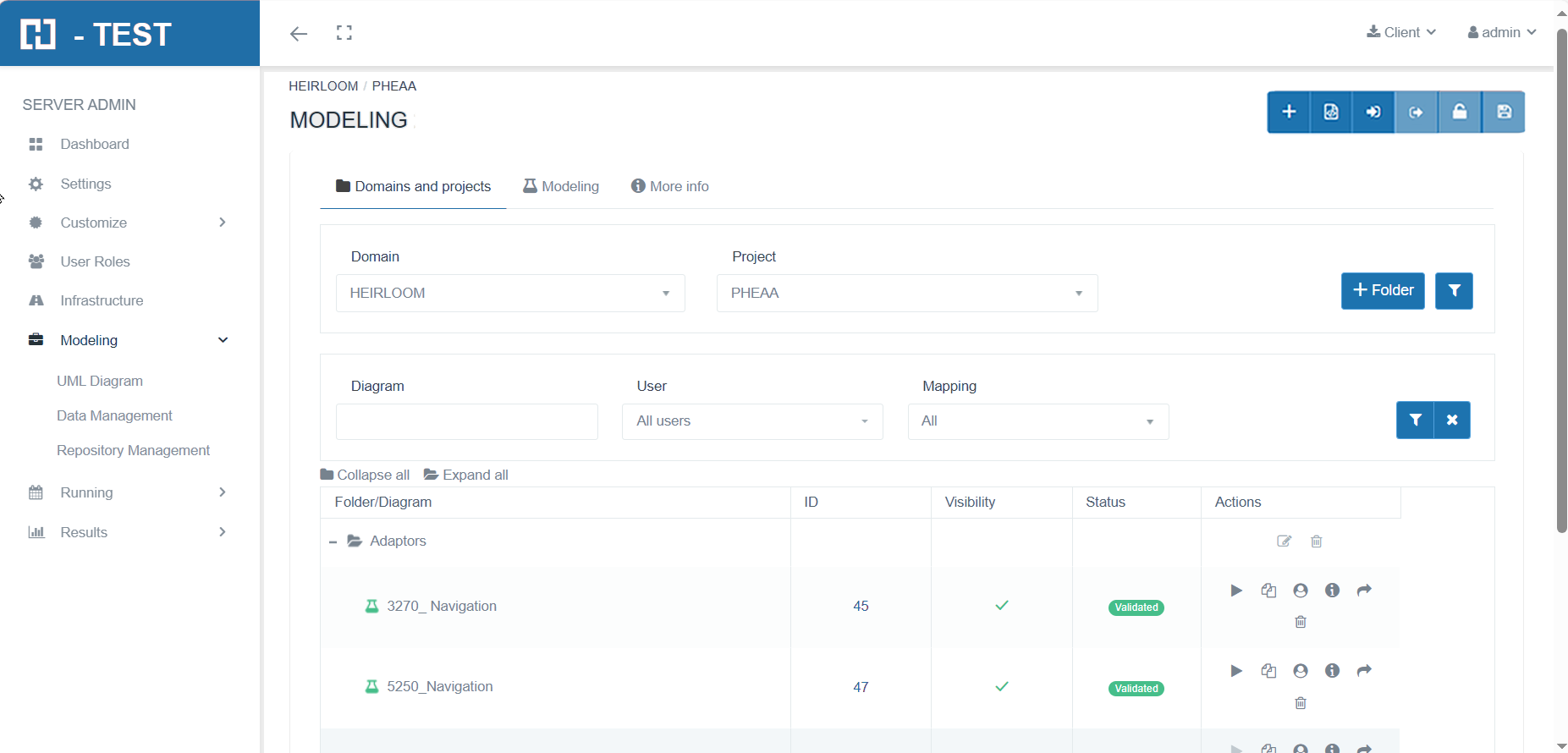Click the plus icon in the Modeling toolbar

point(1288,112)
